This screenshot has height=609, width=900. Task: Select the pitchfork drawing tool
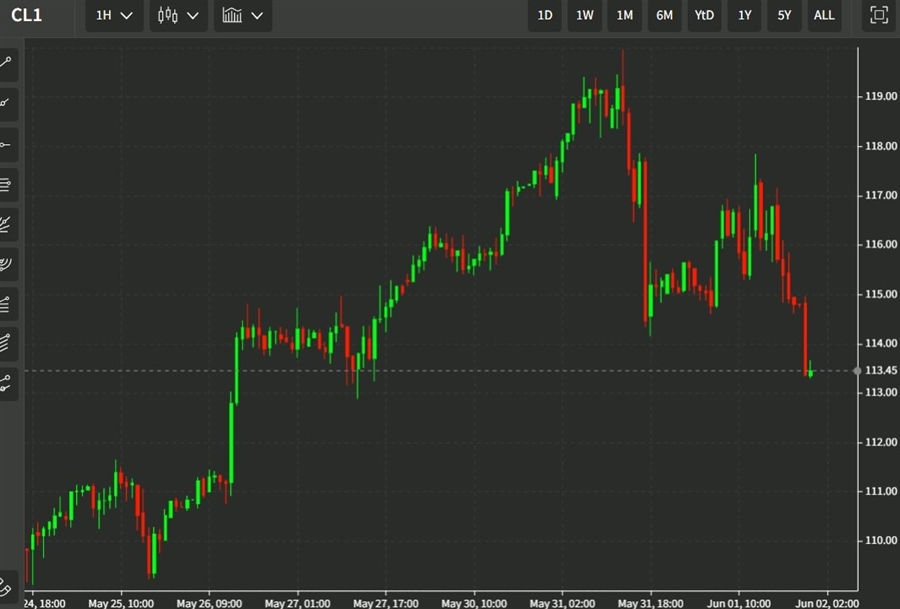pos(7,344)
